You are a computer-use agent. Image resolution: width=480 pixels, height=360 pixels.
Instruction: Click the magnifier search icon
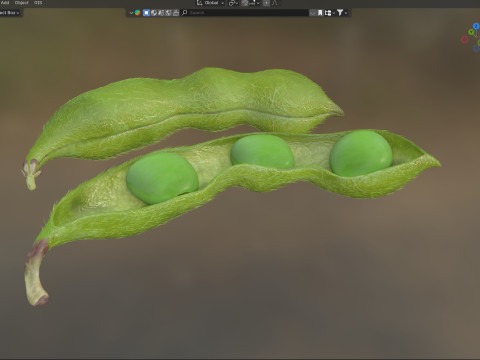(184, 13)
